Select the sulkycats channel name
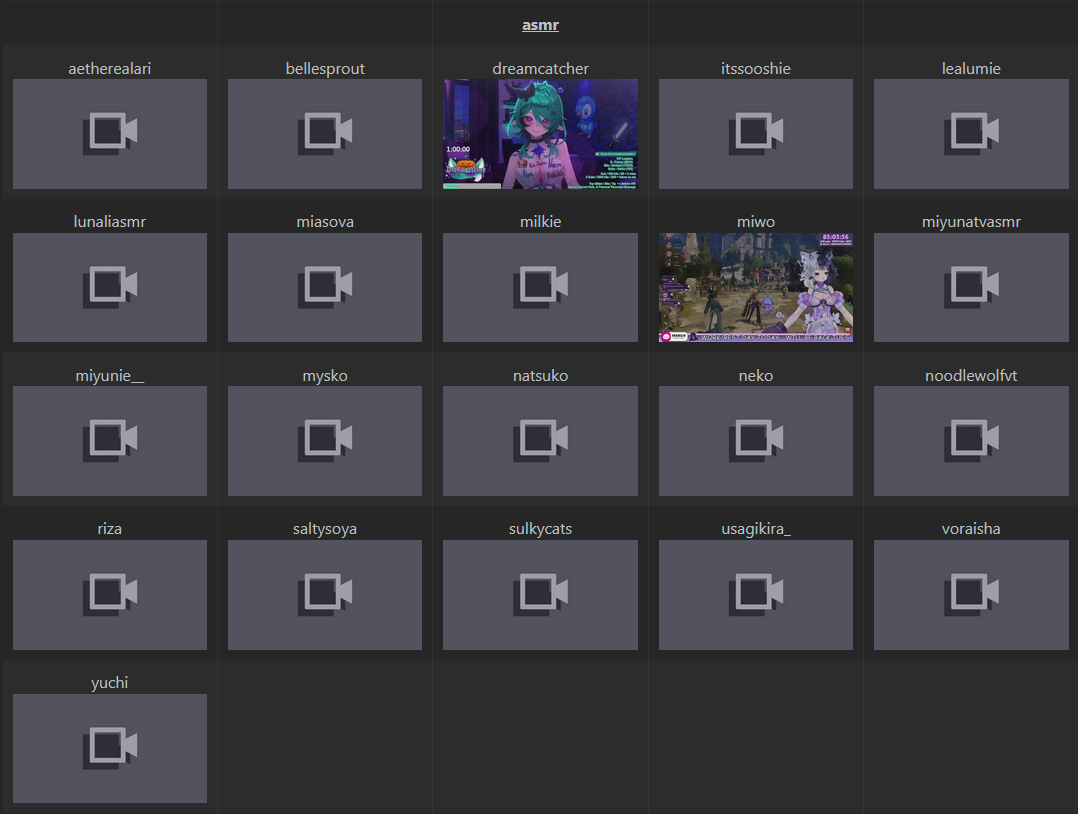The height and width of the screenshot is (814, 1078). (x=540, y=529)
